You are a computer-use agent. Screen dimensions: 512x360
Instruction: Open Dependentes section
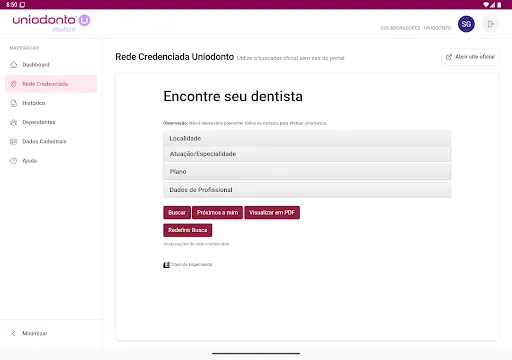[51, 122]
